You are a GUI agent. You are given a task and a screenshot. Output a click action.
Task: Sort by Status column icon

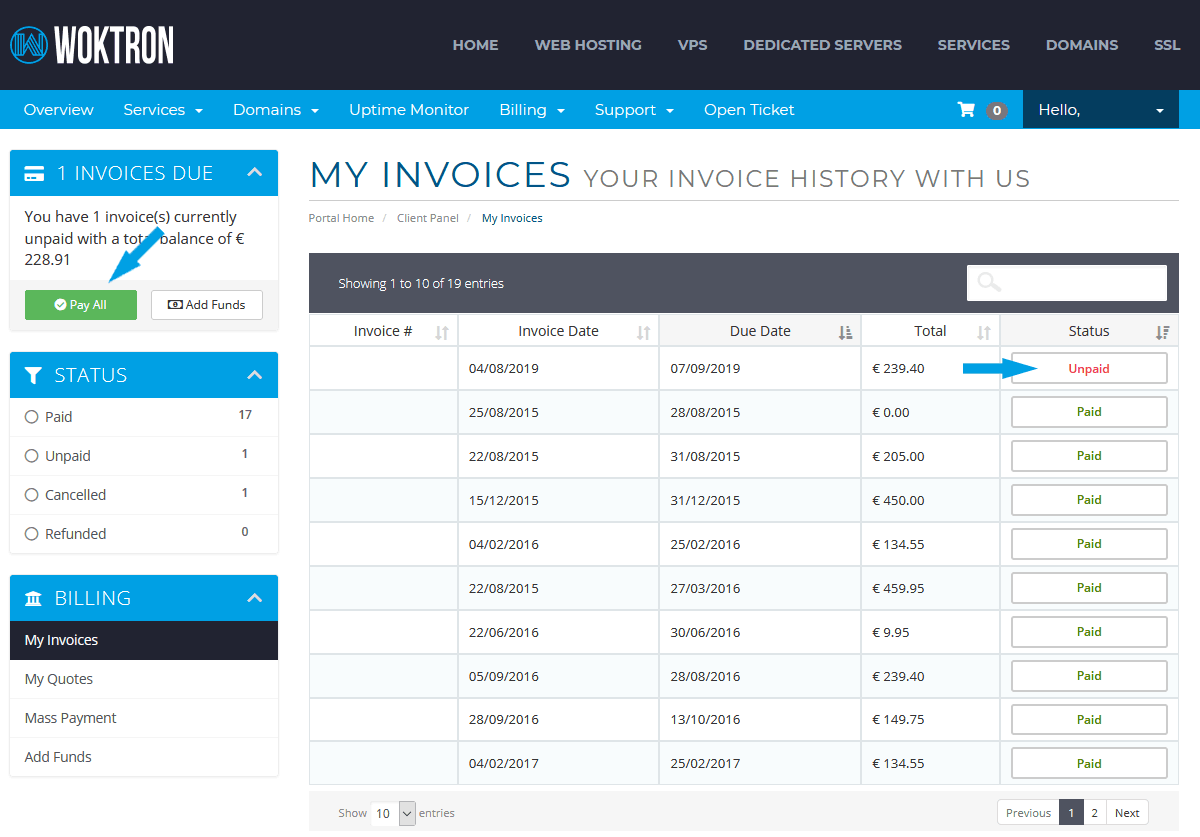click(x=1162, y=332)
